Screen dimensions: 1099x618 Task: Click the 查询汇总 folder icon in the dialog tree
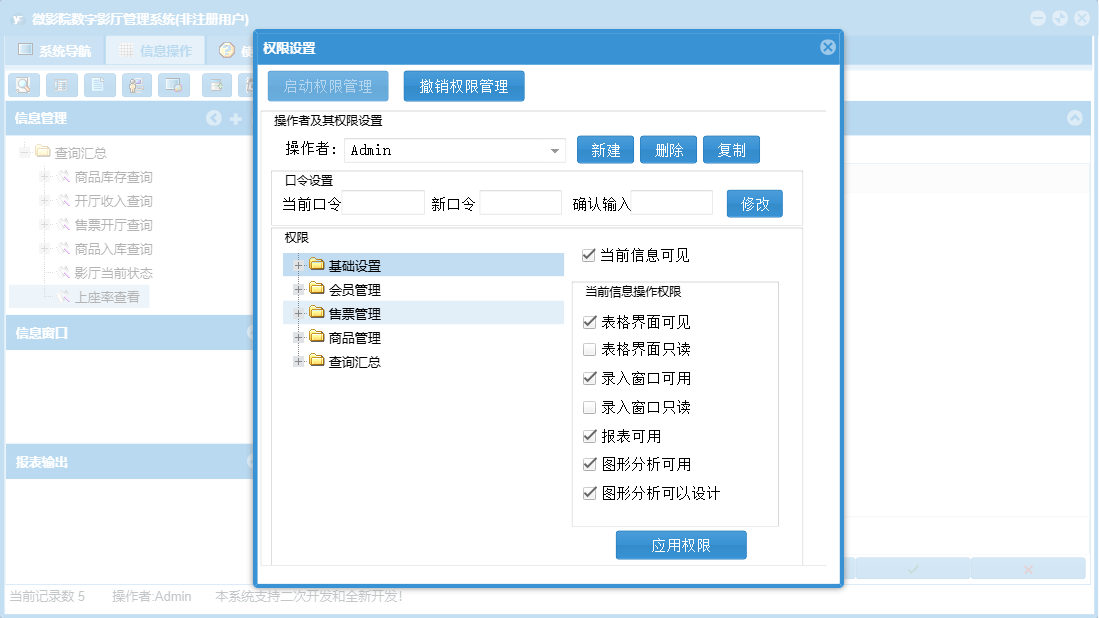click(317, 360)
